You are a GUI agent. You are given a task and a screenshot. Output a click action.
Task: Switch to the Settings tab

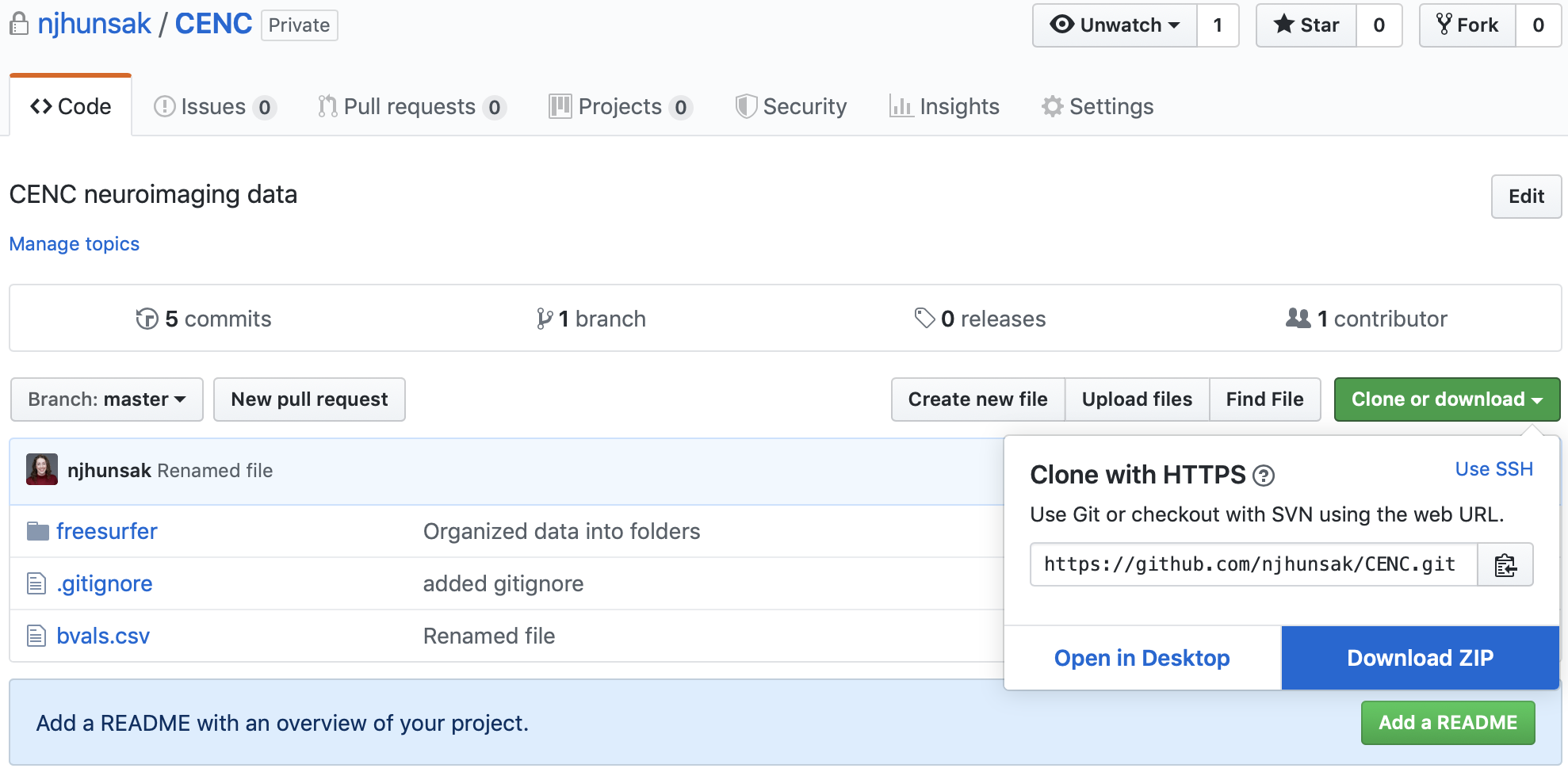[1098, 106]
